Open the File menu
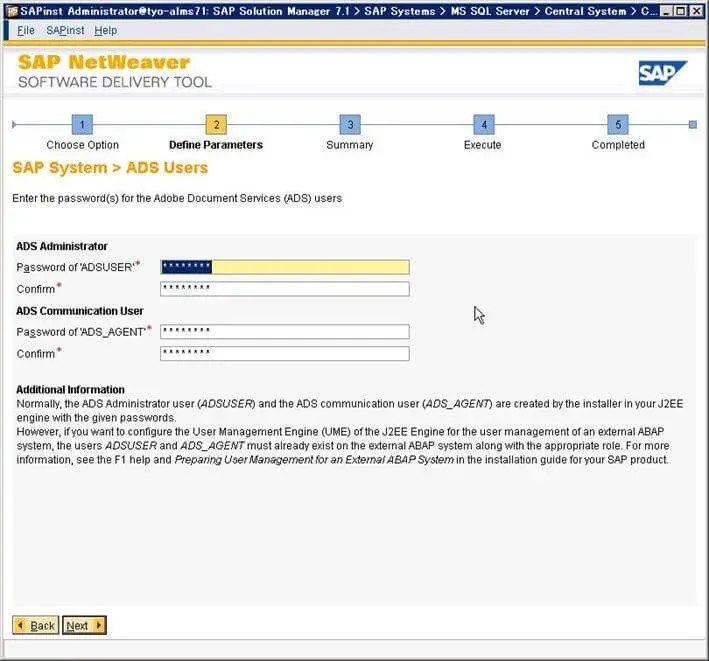The image size is (709, 661). click(26, 30)
